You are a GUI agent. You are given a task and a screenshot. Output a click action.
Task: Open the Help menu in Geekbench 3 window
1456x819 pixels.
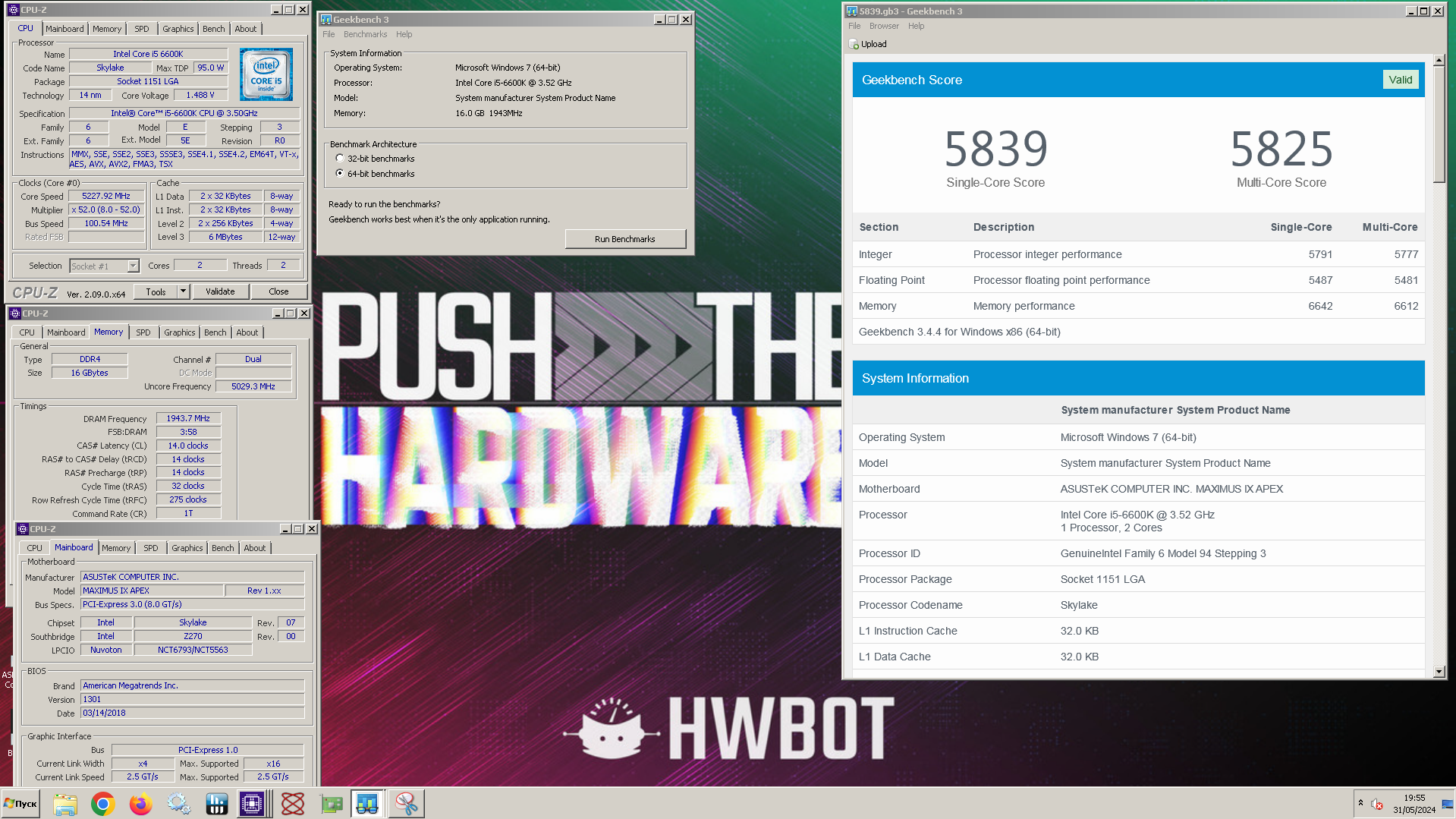point(404,34)
